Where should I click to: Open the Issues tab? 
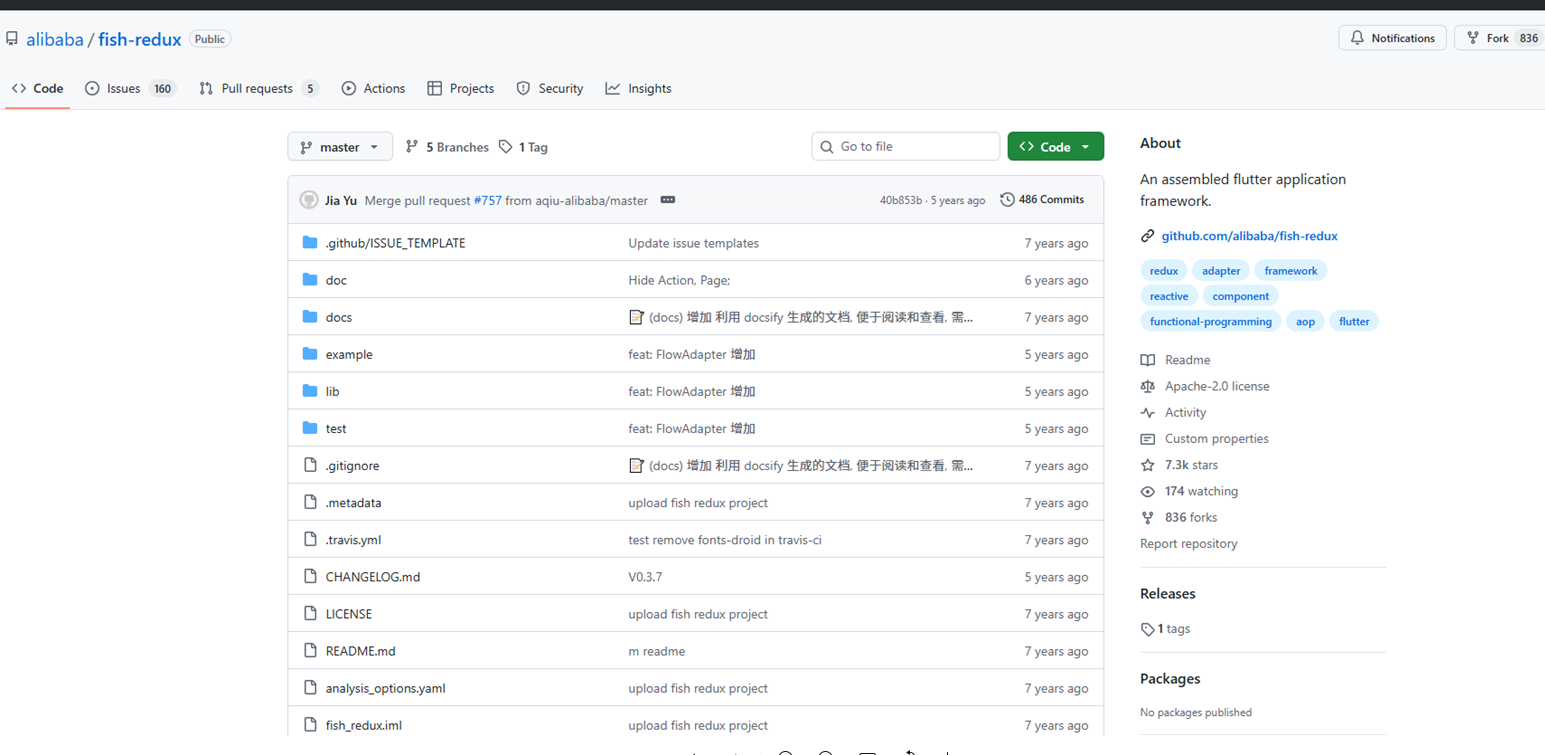[x=131, y=88]
